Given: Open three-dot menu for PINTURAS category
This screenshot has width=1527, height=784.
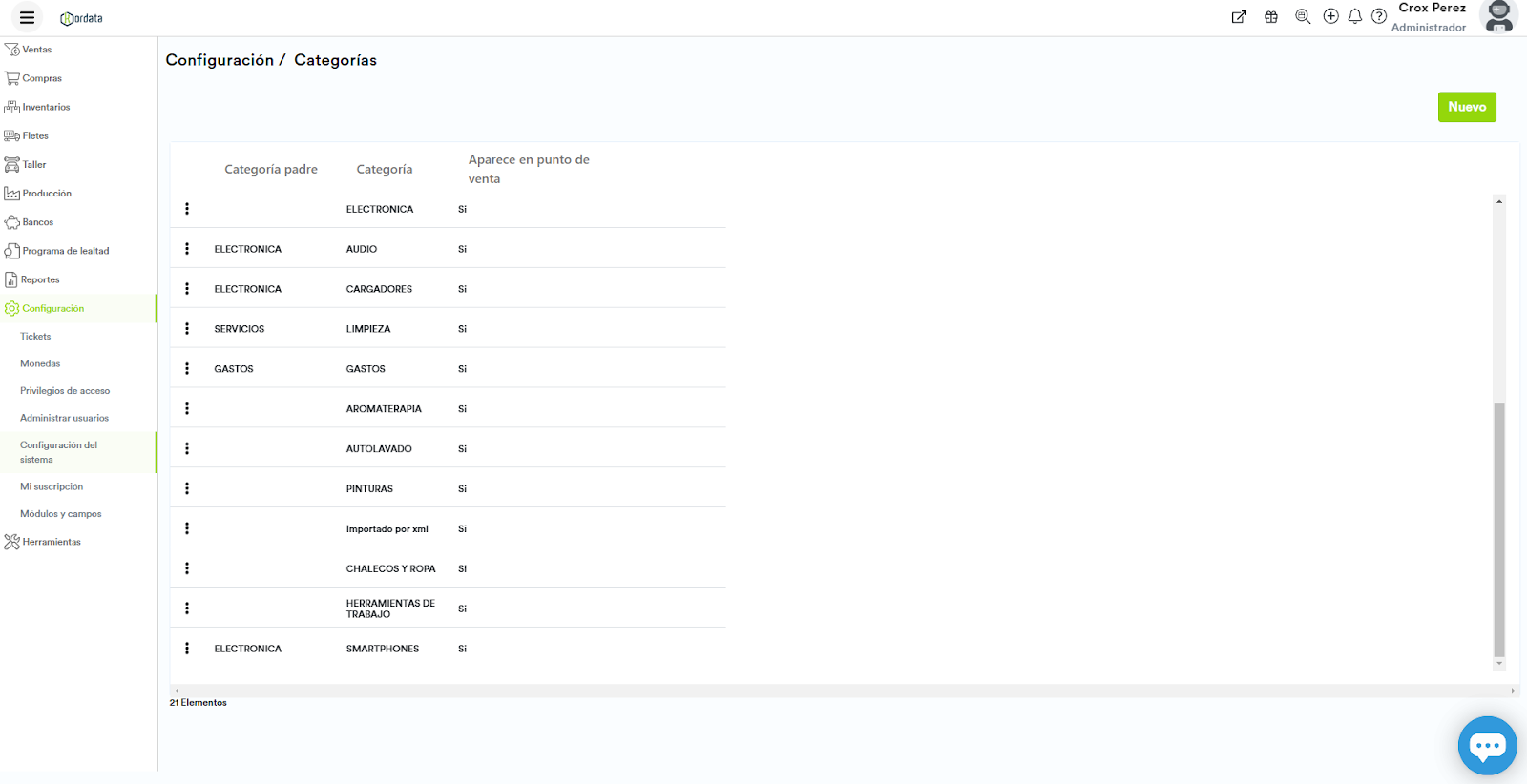Looking at the screenshot, I should [187, 488].
